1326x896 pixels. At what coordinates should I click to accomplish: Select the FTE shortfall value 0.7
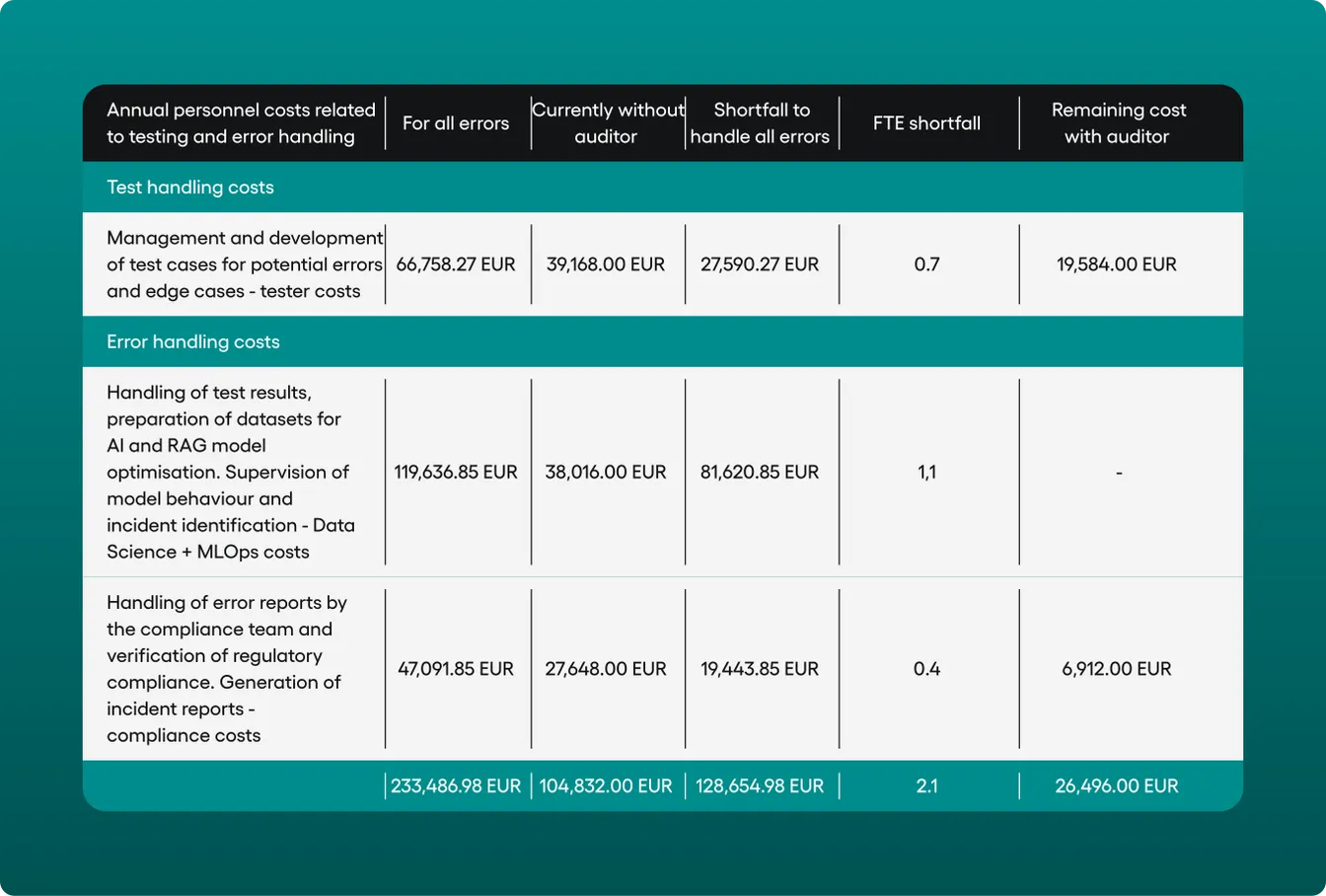[927, 264]
